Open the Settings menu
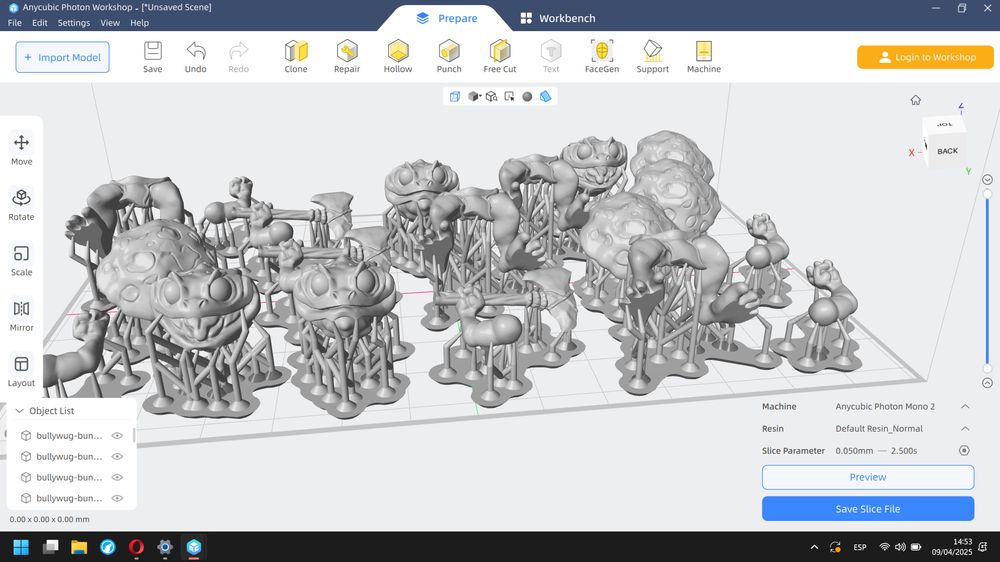The height and width of the screenshot is (562, 1000). [x=73, y=22]
